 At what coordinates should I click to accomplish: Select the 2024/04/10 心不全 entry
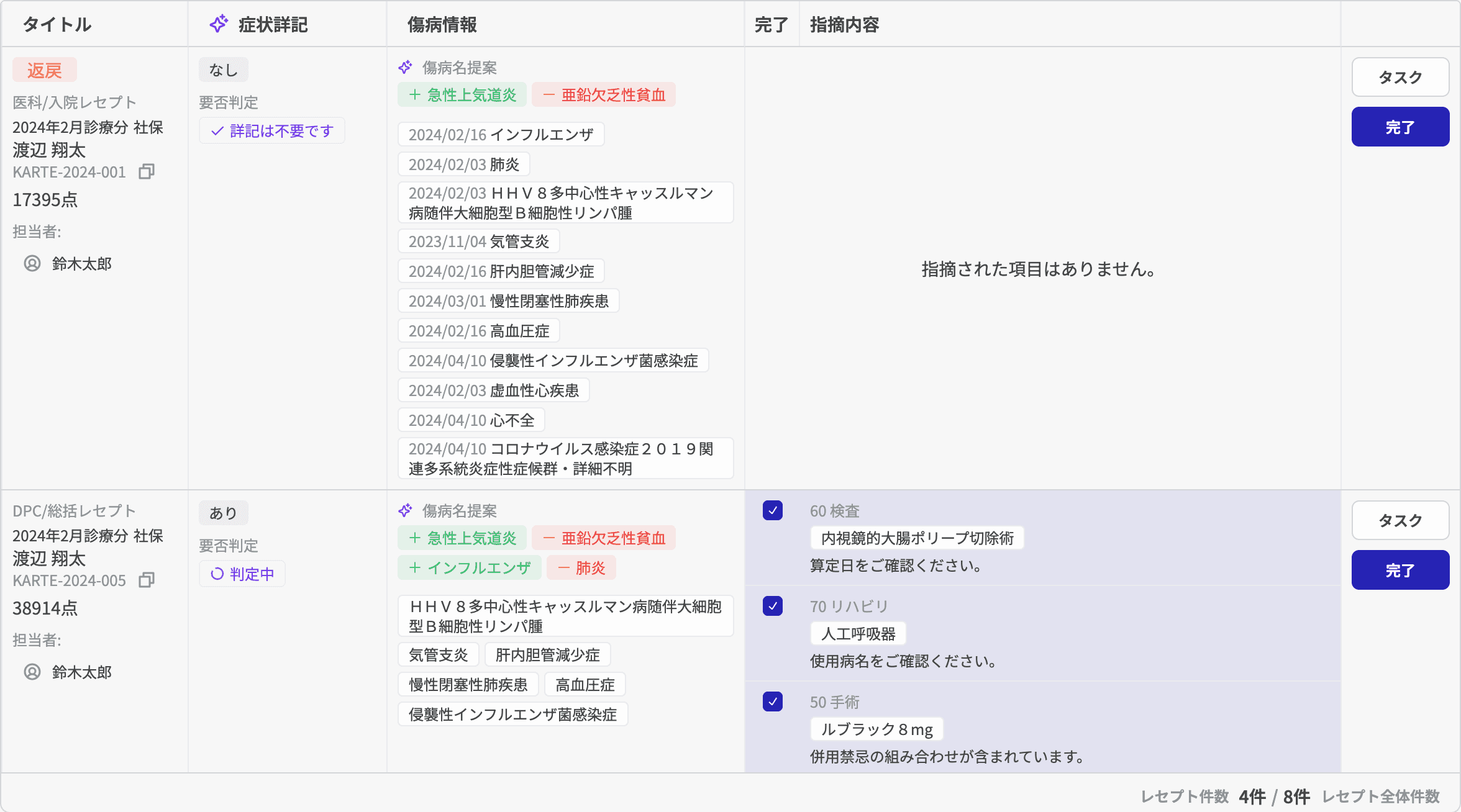pyautogui.click(x=471, y=420)
